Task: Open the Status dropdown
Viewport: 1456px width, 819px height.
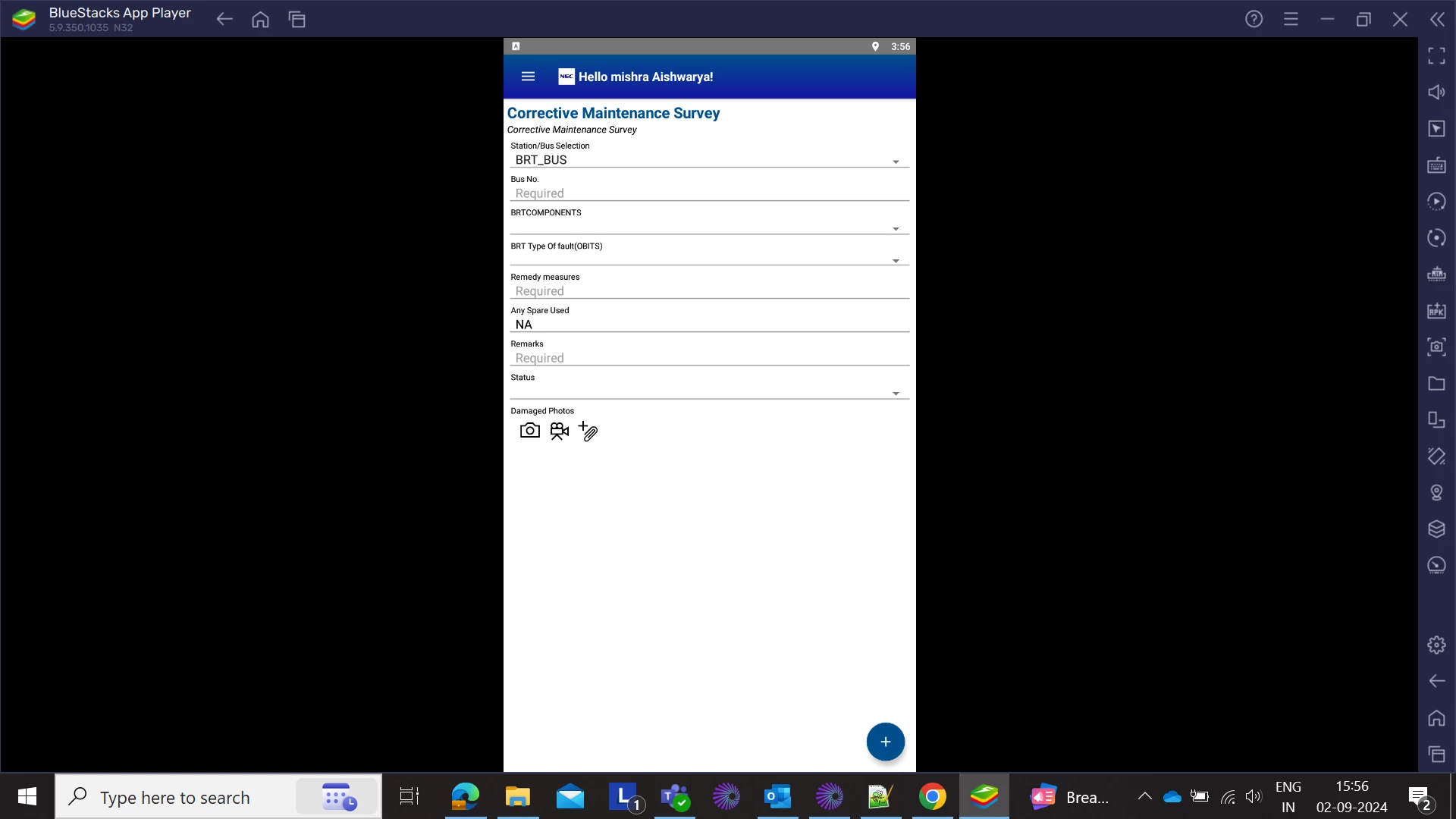Action: pos(708,392)
